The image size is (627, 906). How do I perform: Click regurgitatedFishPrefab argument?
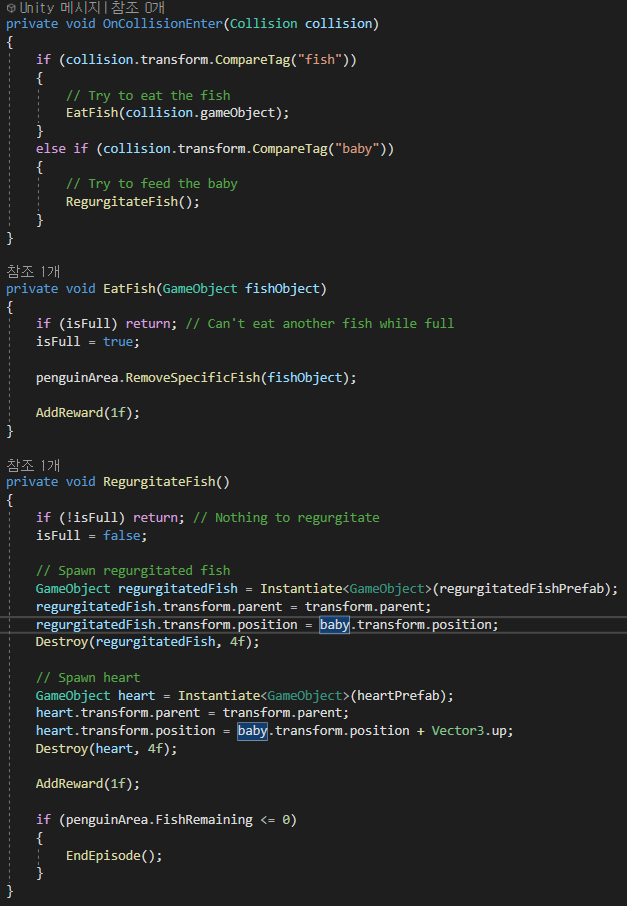coord(521,588)
